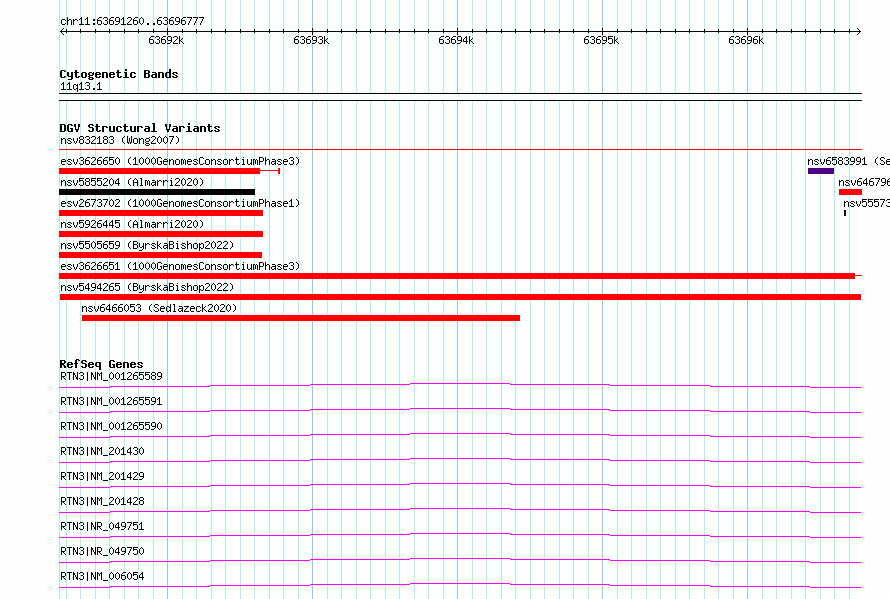The image size is (890, 599).
Task: Click the 63692k ruler tick label
Action: (166, 40)
